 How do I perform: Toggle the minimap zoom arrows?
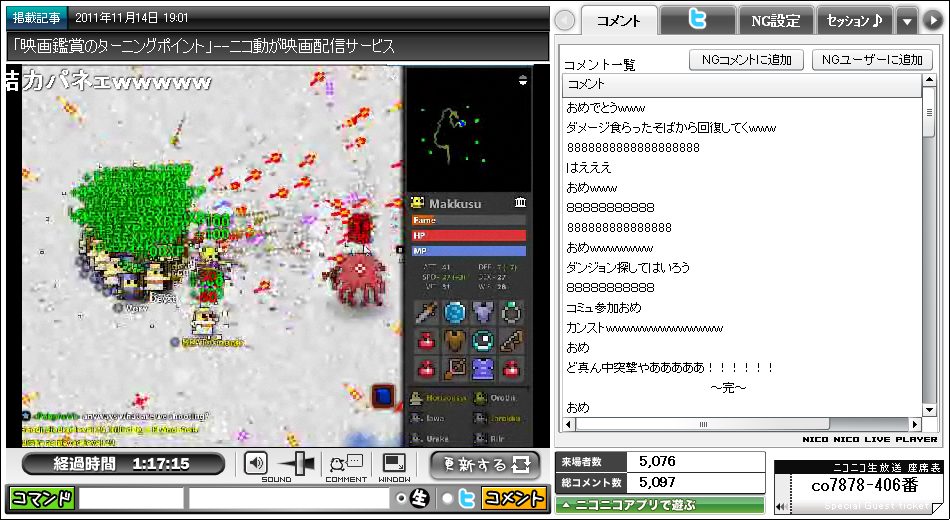[x=522, y=80]
